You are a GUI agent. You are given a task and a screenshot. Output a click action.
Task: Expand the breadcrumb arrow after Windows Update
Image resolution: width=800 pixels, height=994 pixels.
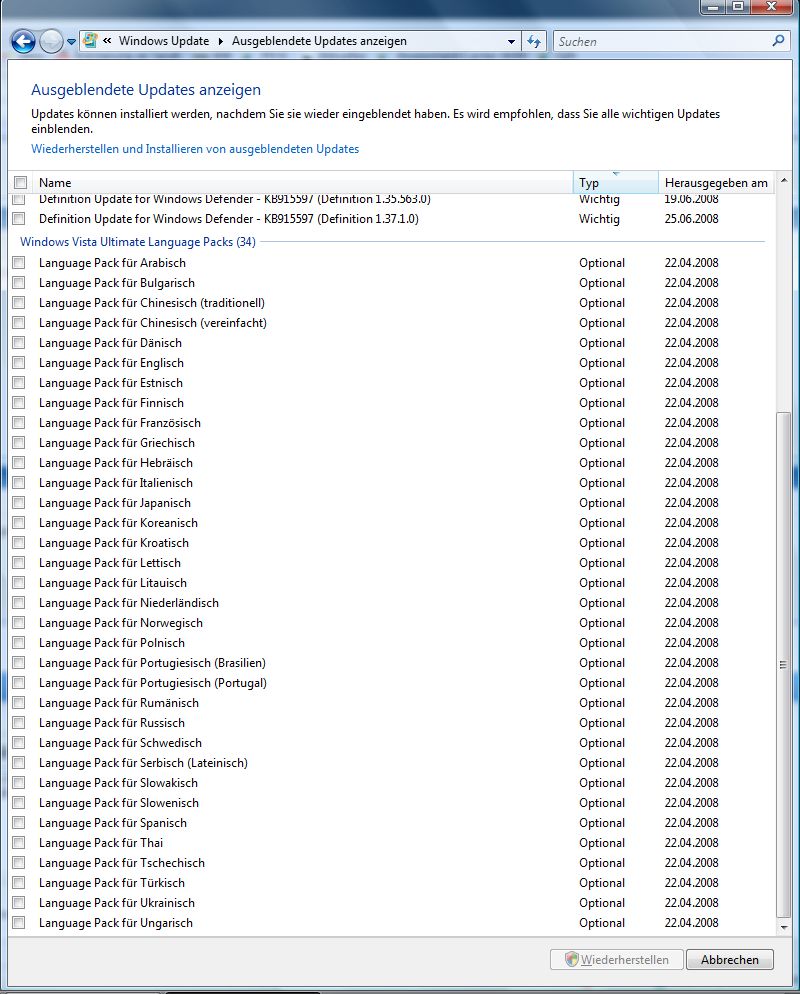tap(221, 41)
